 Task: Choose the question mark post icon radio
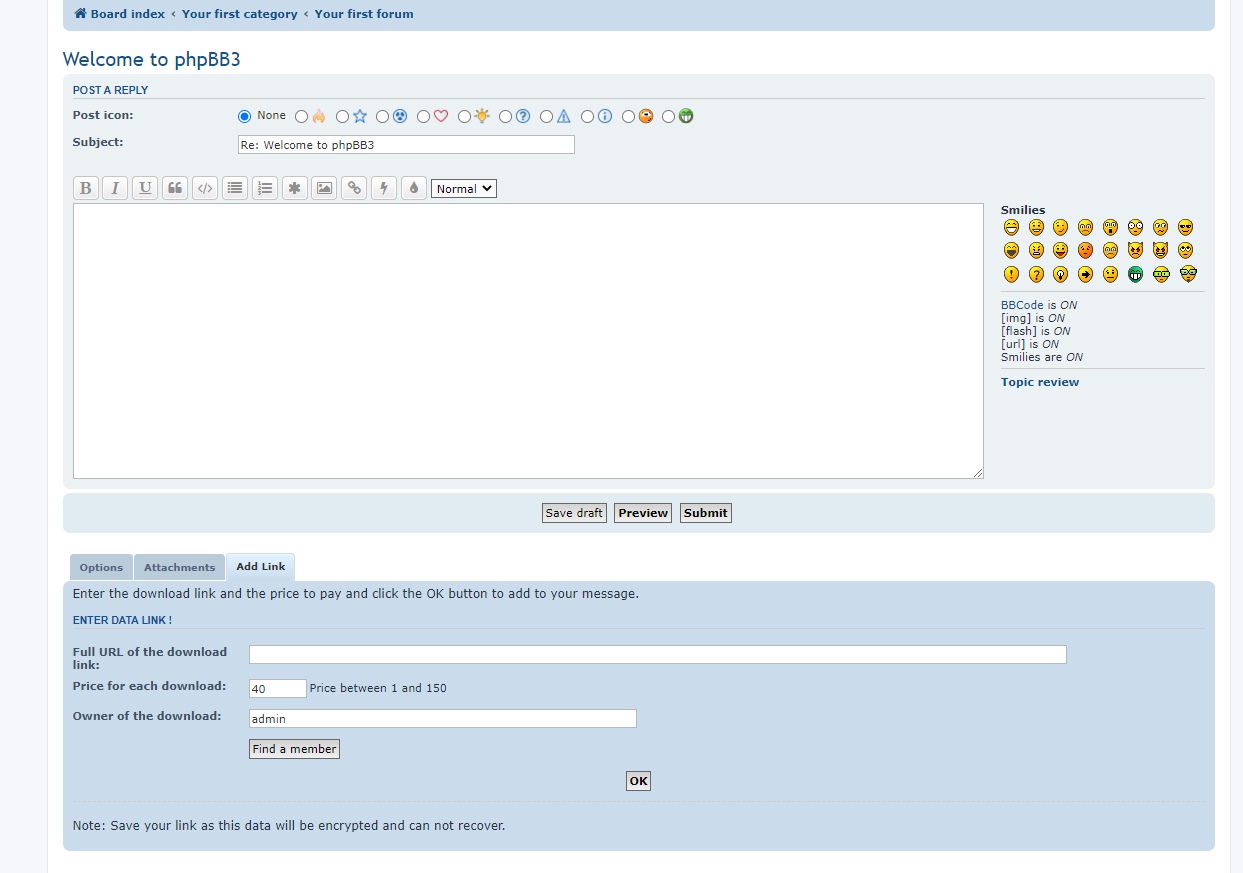coord(506,117)
